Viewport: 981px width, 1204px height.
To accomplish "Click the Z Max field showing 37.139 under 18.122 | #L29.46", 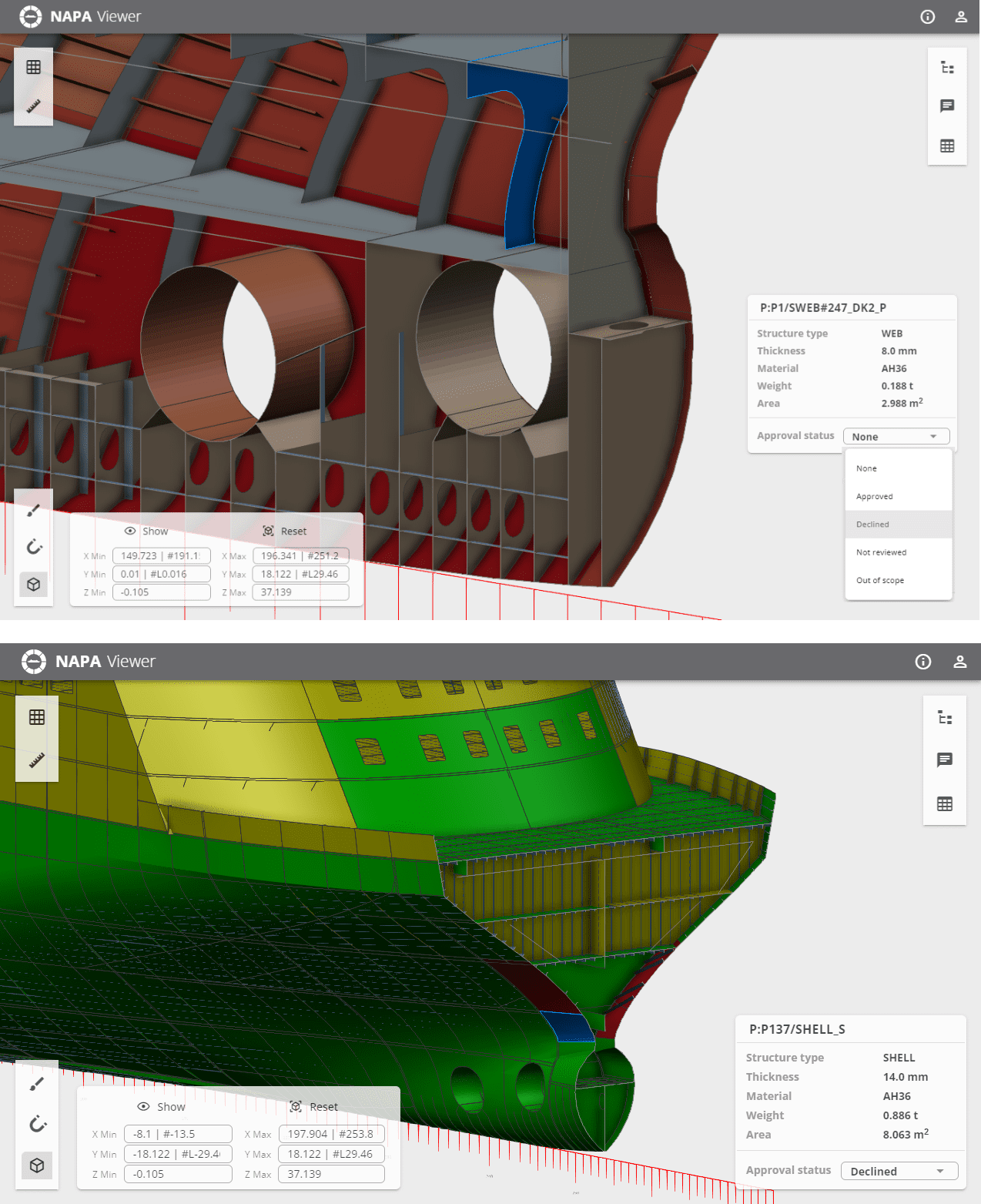I will tap(300, 592).
